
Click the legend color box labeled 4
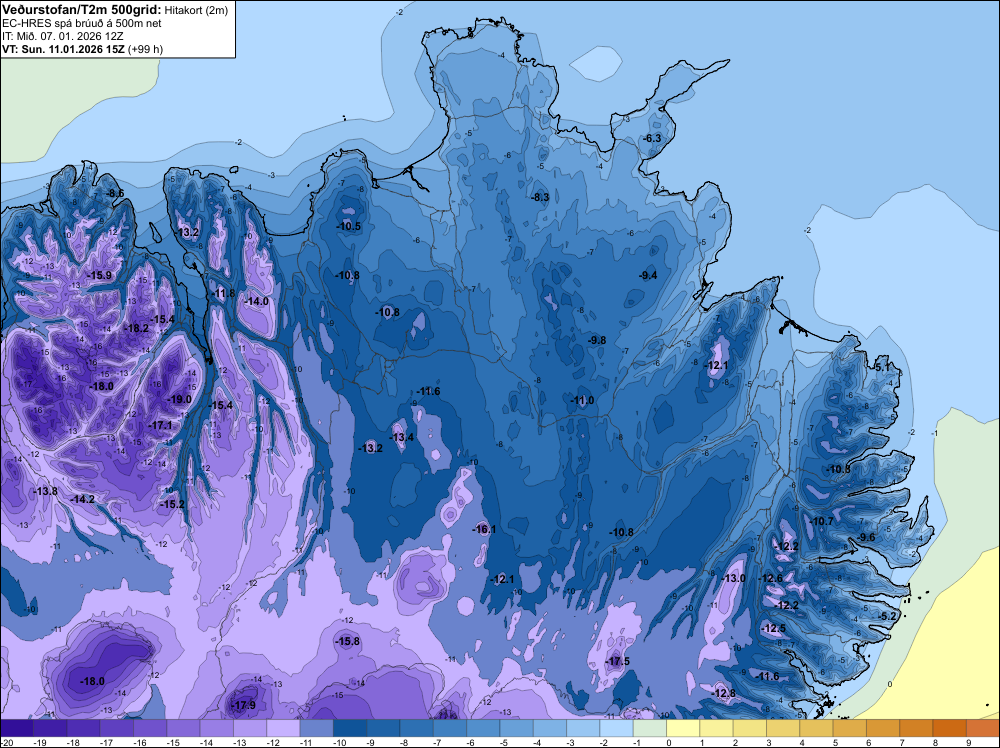pos(816,728)
